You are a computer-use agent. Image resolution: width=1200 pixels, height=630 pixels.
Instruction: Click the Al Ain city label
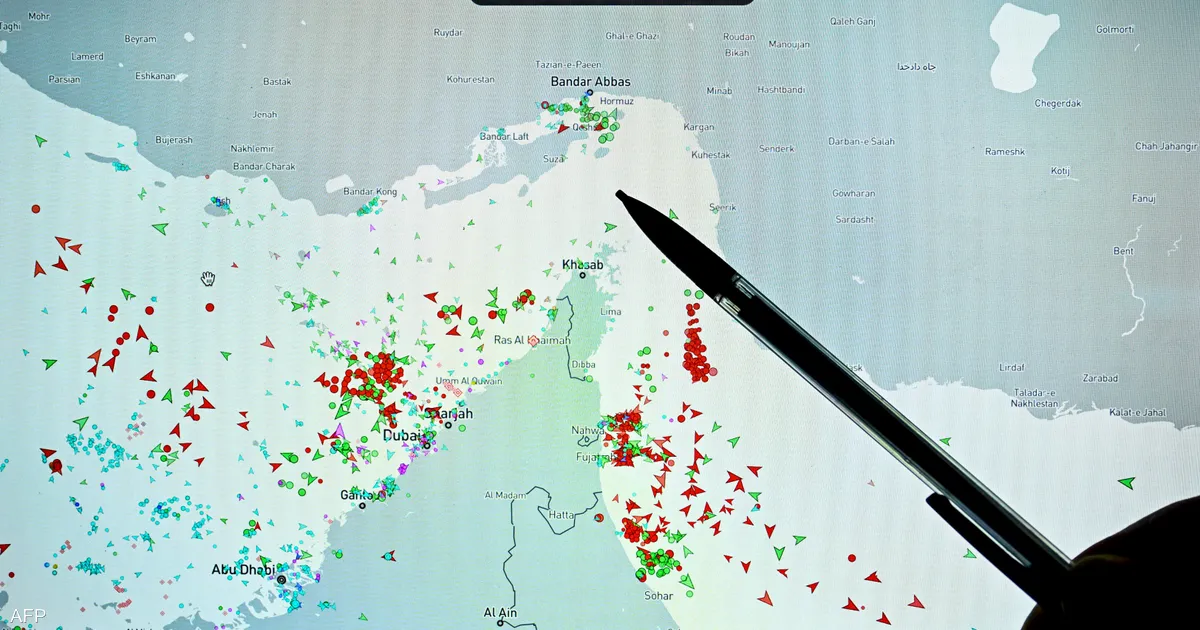(x=501, y=612)
